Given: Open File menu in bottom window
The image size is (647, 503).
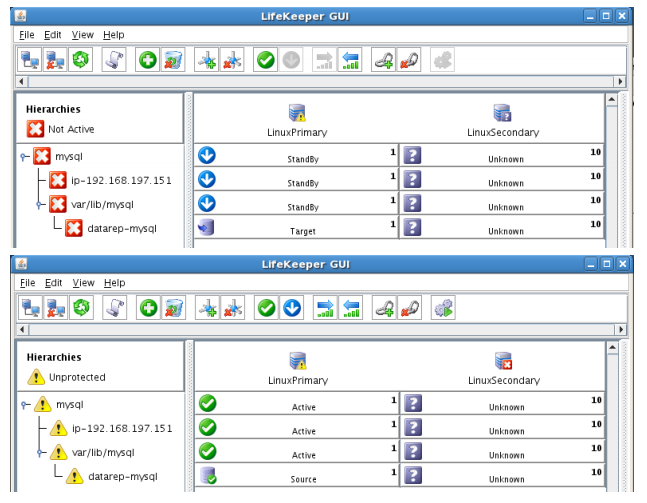Looking at the screenshot, I should click(28, 283).
